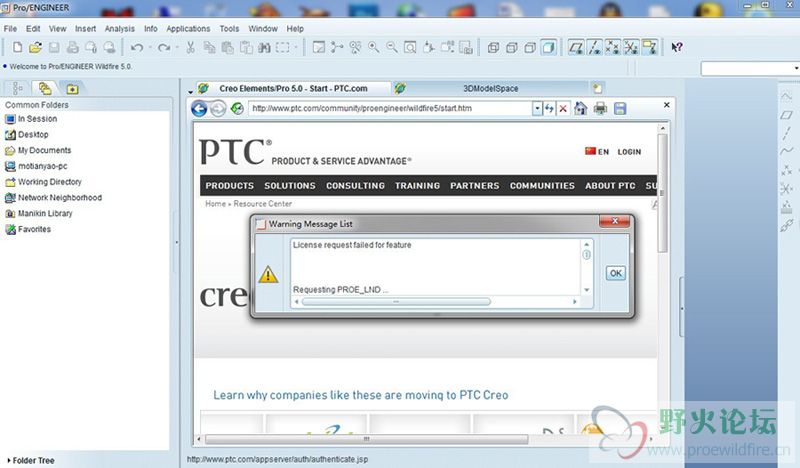Toggle datum axes display
800x468 pixels.
594,47
